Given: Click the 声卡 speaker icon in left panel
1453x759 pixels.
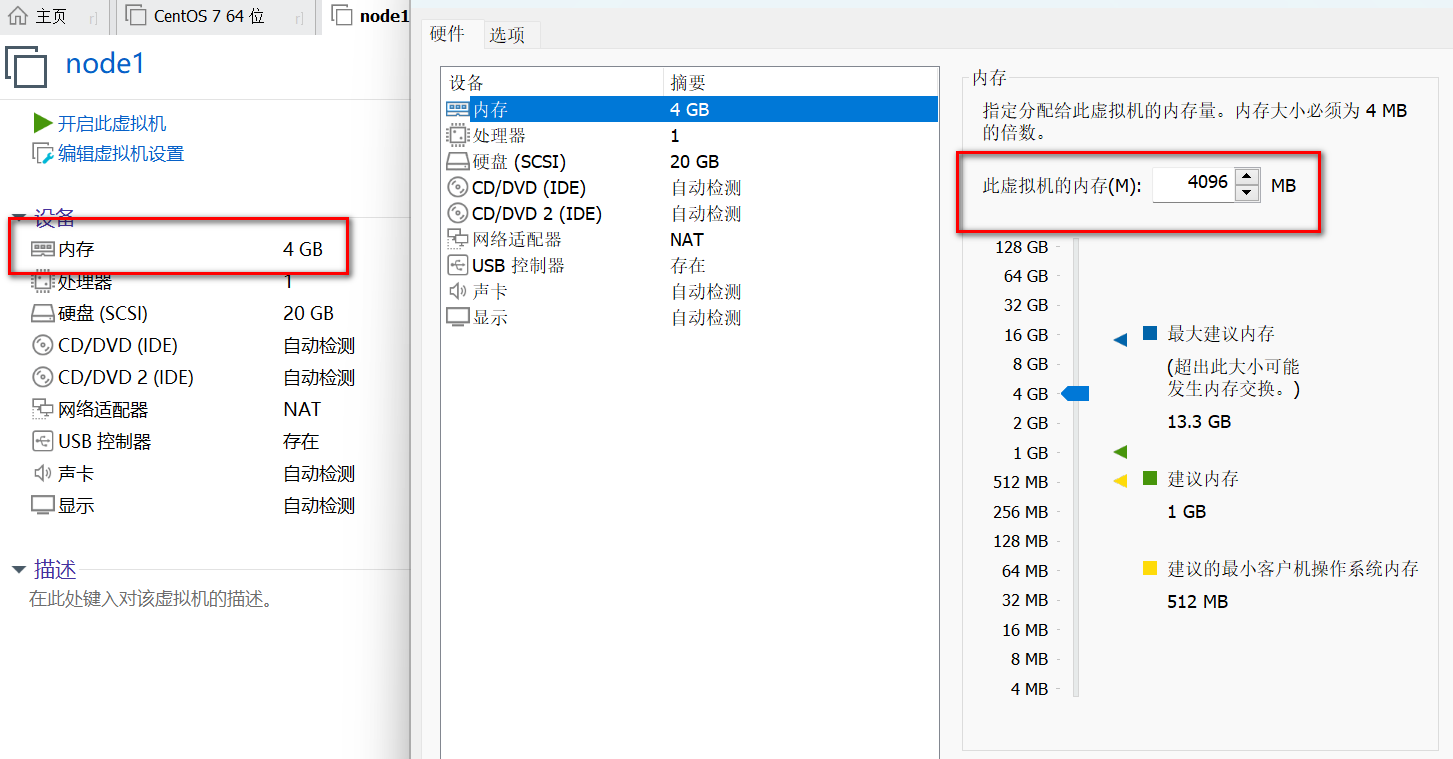Looking at the screenshot, I should coord(43,473).
